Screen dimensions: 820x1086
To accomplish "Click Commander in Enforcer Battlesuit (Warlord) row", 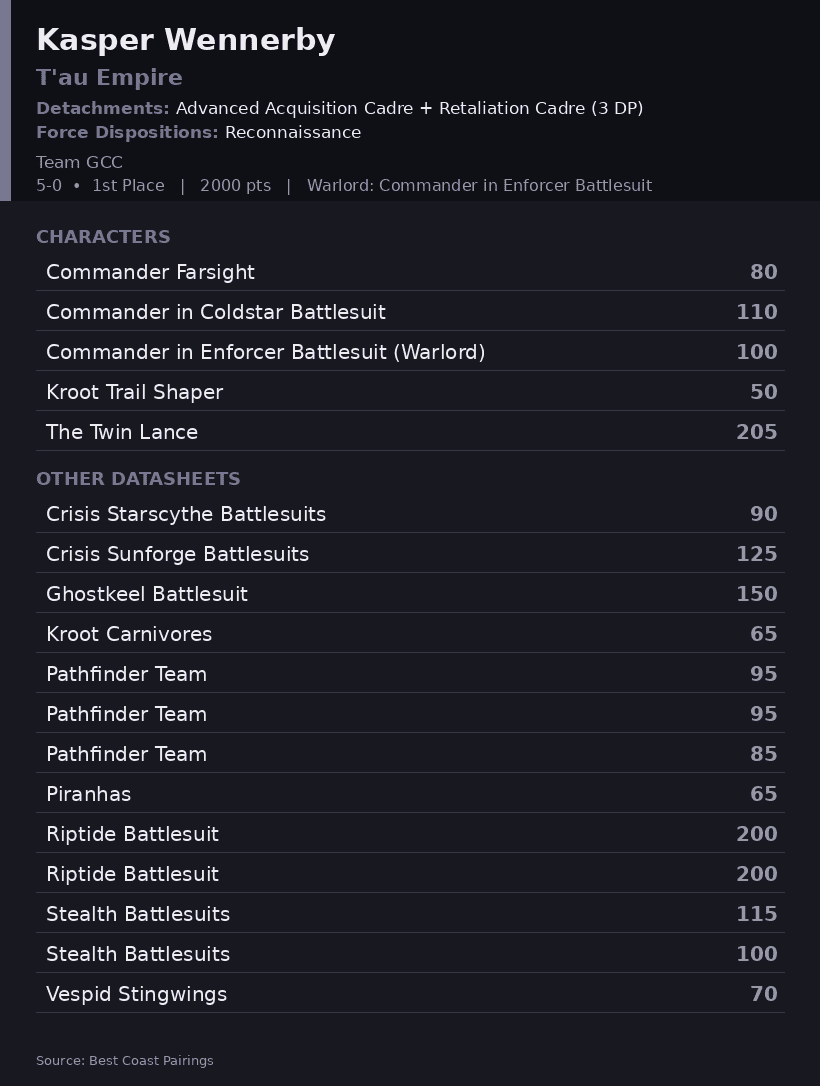I will pos(410,352).
